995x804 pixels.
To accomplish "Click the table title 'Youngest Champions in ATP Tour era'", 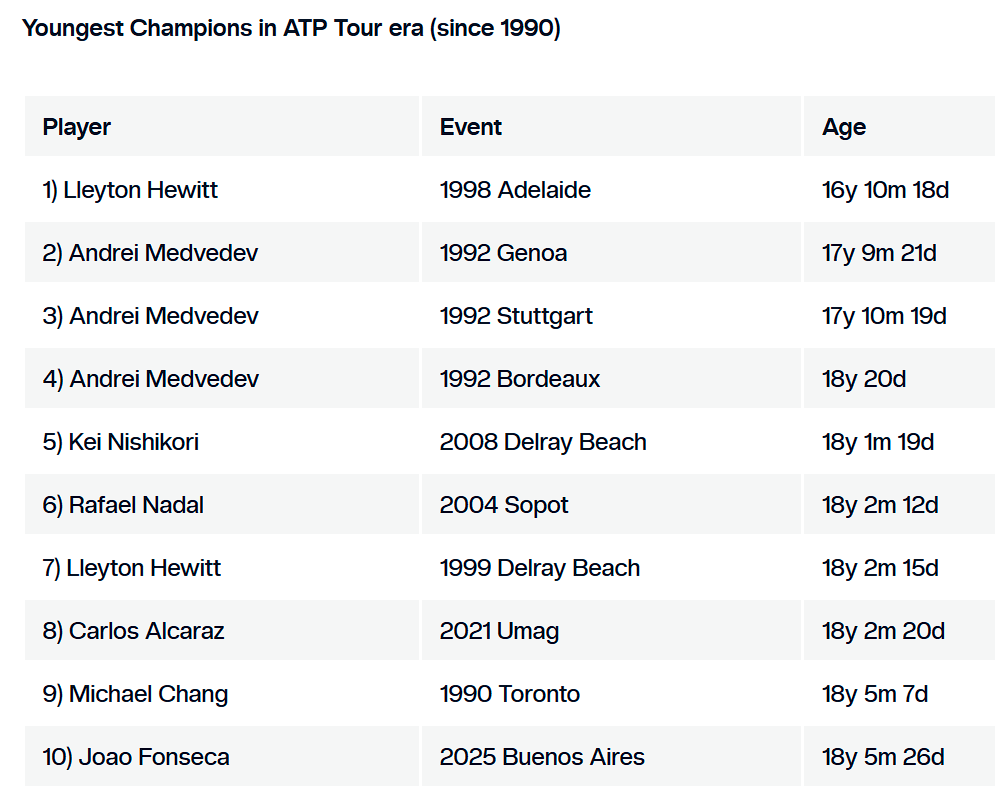I will 291,28.
